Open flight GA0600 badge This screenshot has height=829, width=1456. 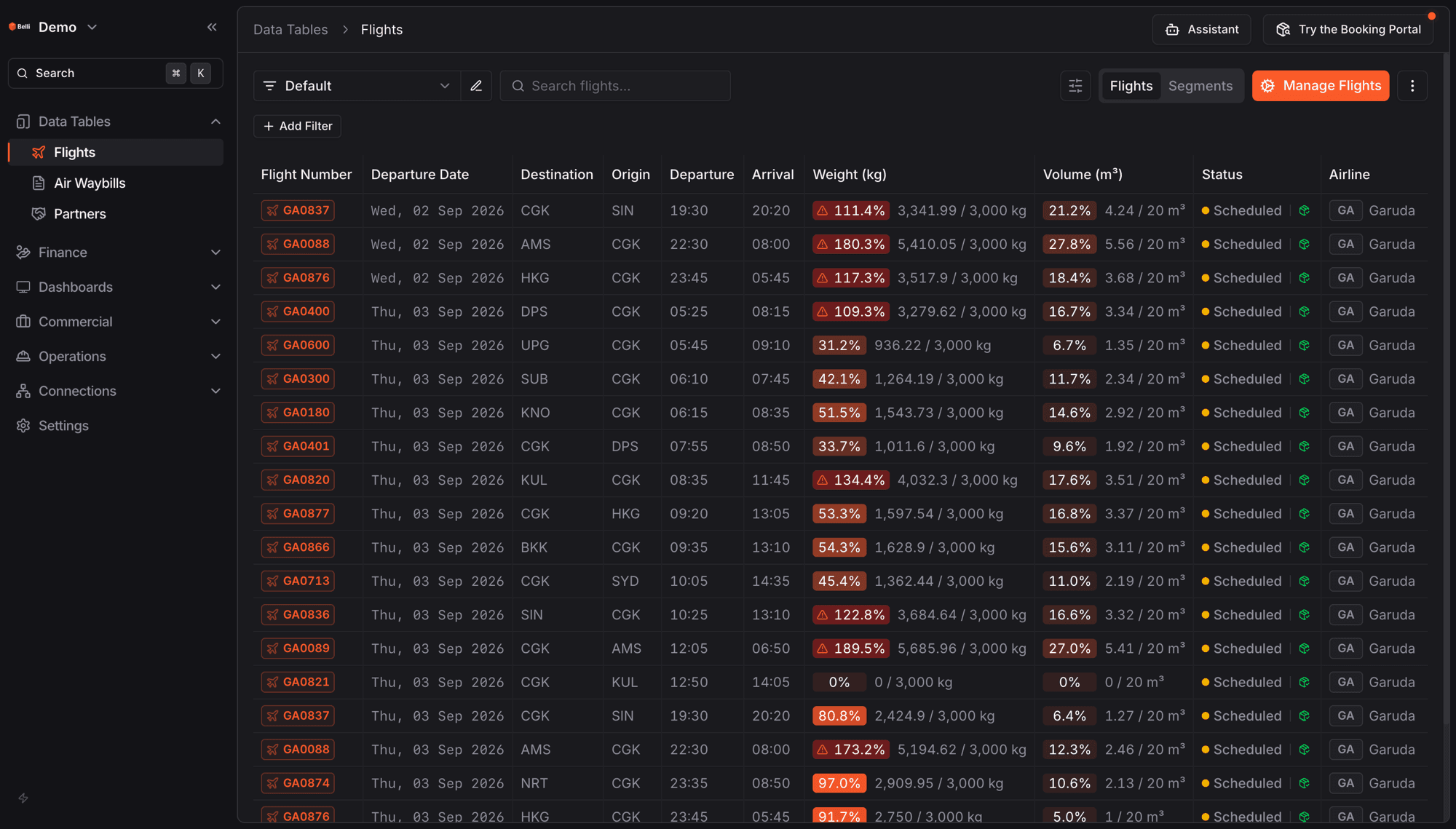click(x=298, y=345)
